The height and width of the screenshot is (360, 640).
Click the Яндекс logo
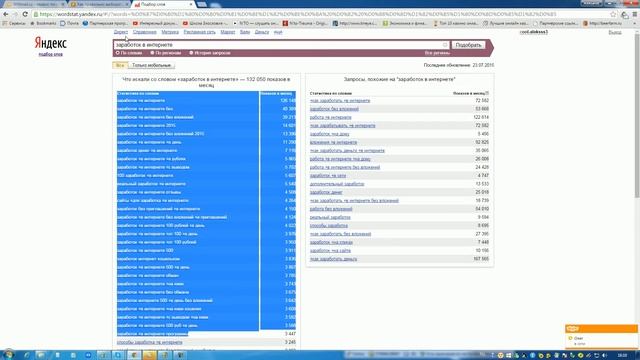(51, 43)
